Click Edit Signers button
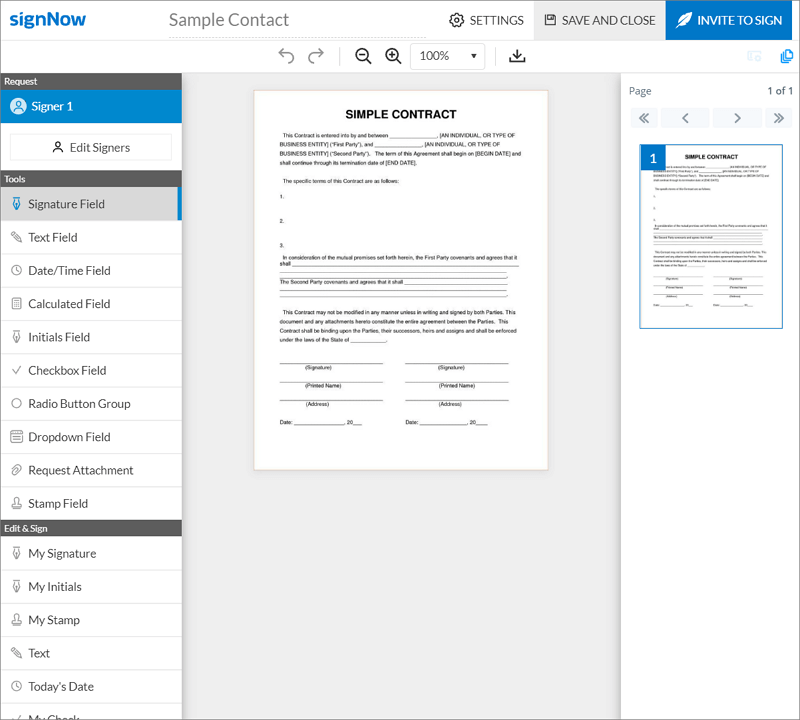Image resolution: width=800 pixels, height=720 pixels. click(91, 147)
